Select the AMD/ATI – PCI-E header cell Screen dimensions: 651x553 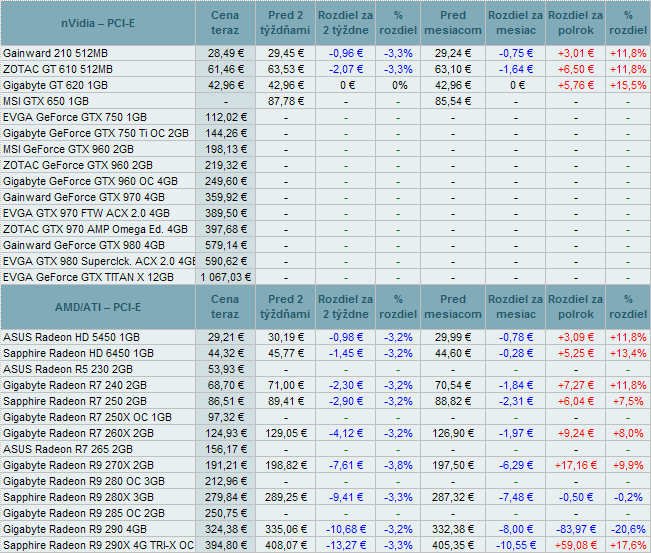coord(98,307)
